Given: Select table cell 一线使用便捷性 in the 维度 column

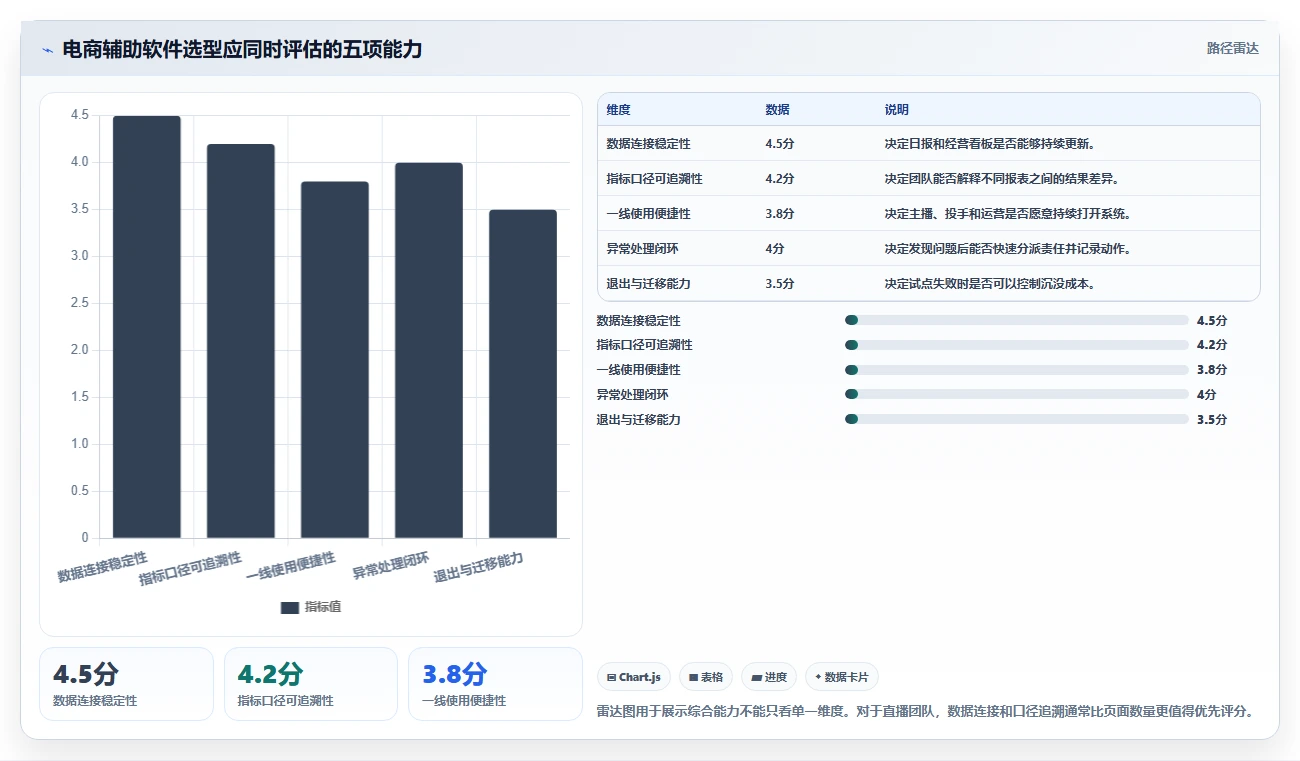Looking at the screenshot, I should (648, 213).
